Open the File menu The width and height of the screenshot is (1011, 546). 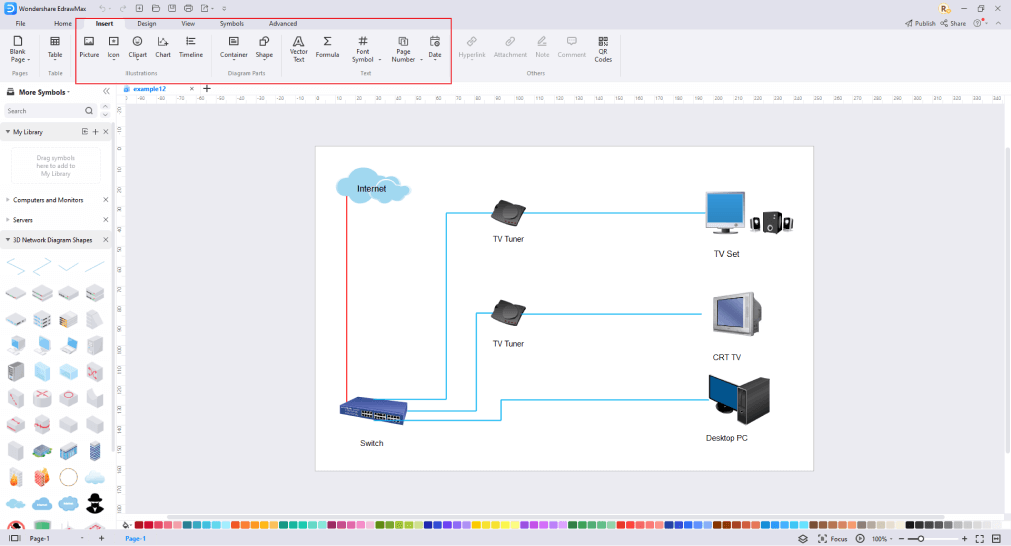point(21,23)
